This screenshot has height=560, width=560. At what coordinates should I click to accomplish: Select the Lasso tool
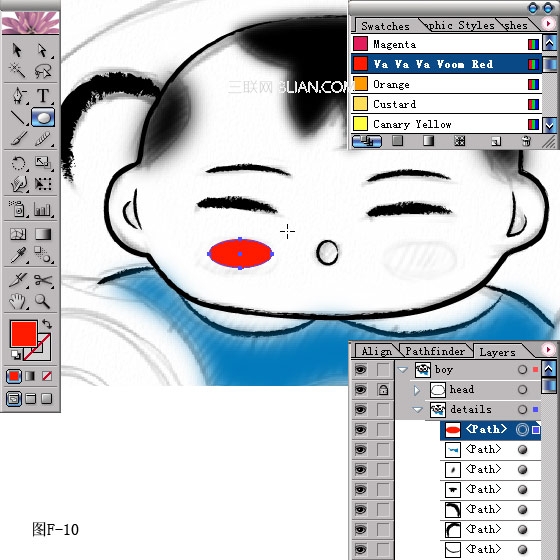tap(43, 71)
